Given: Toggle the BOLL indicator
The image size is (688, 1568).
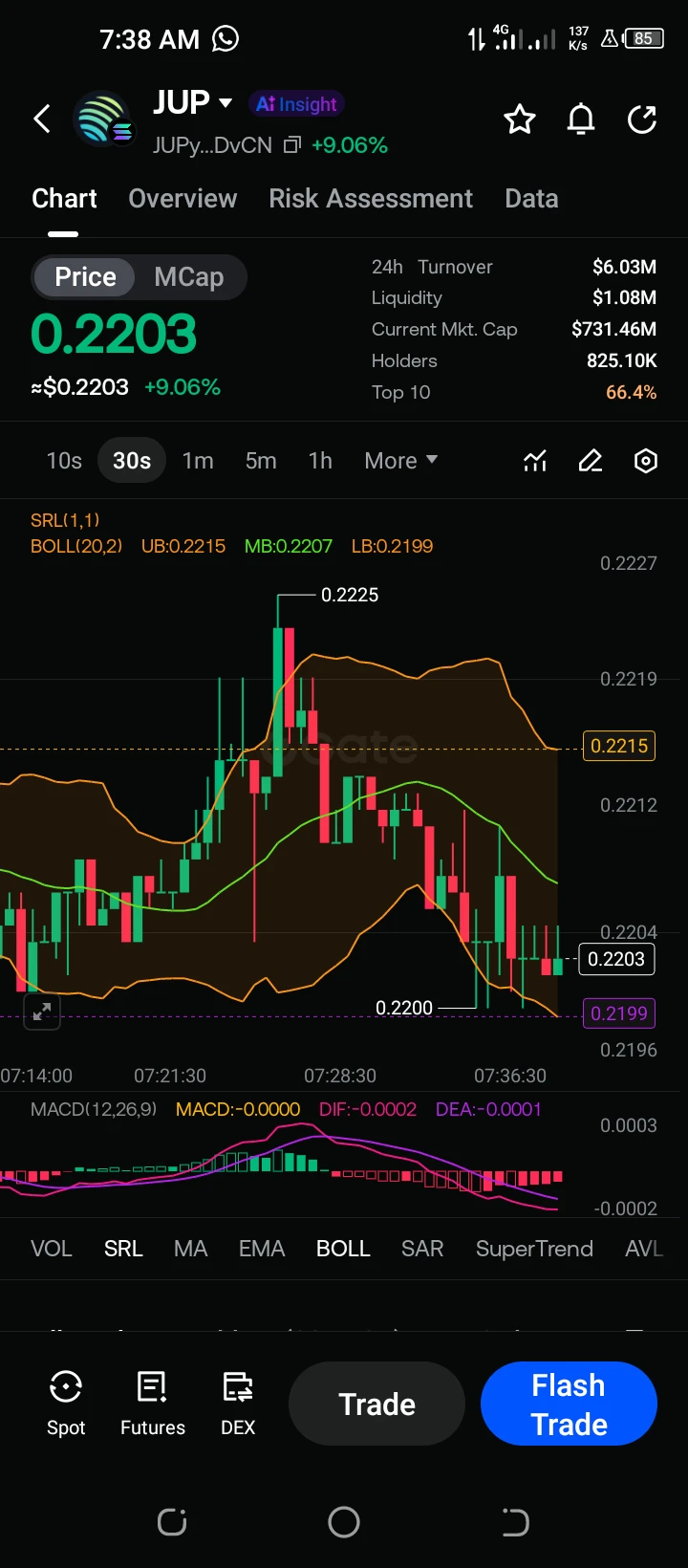Looking at the screenshot, I should [343, 1249].
